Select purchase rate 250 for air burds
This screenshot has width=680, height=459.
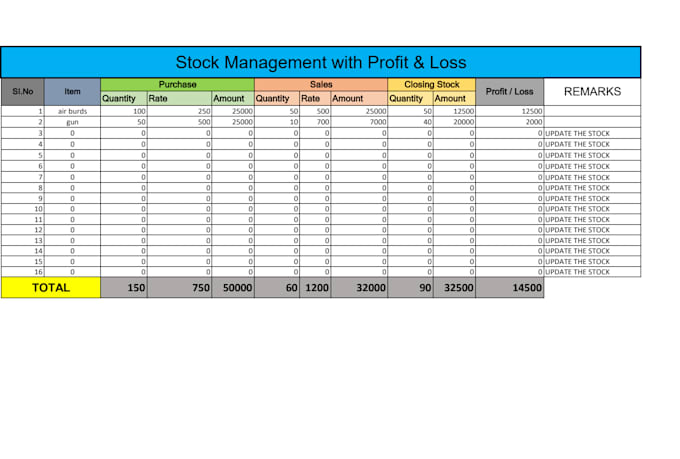tap(179, 111)
